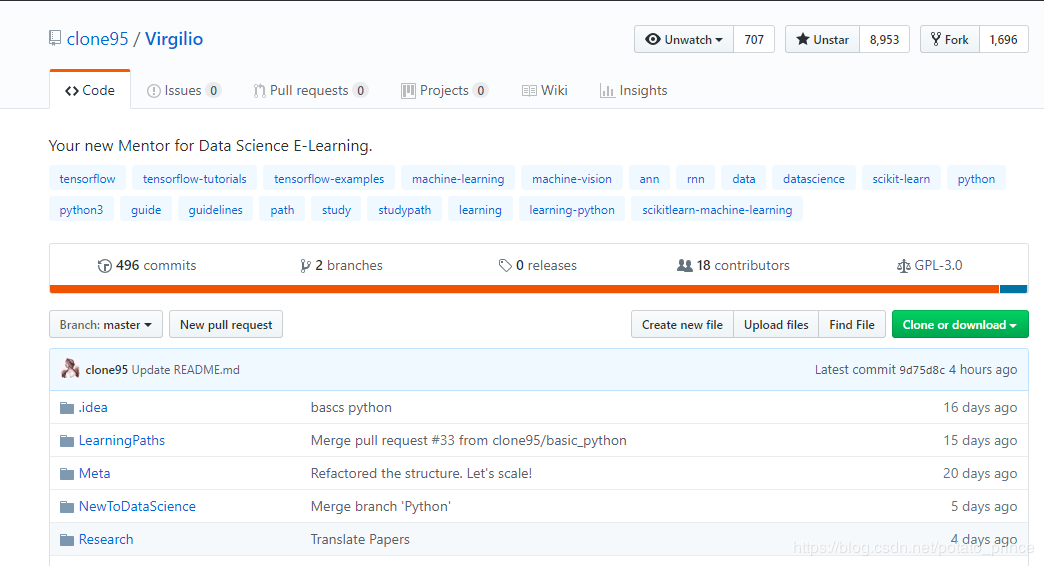Switch to the Code tab
The width and height of the screenshot is (1044, 566).
coord(90,90)
